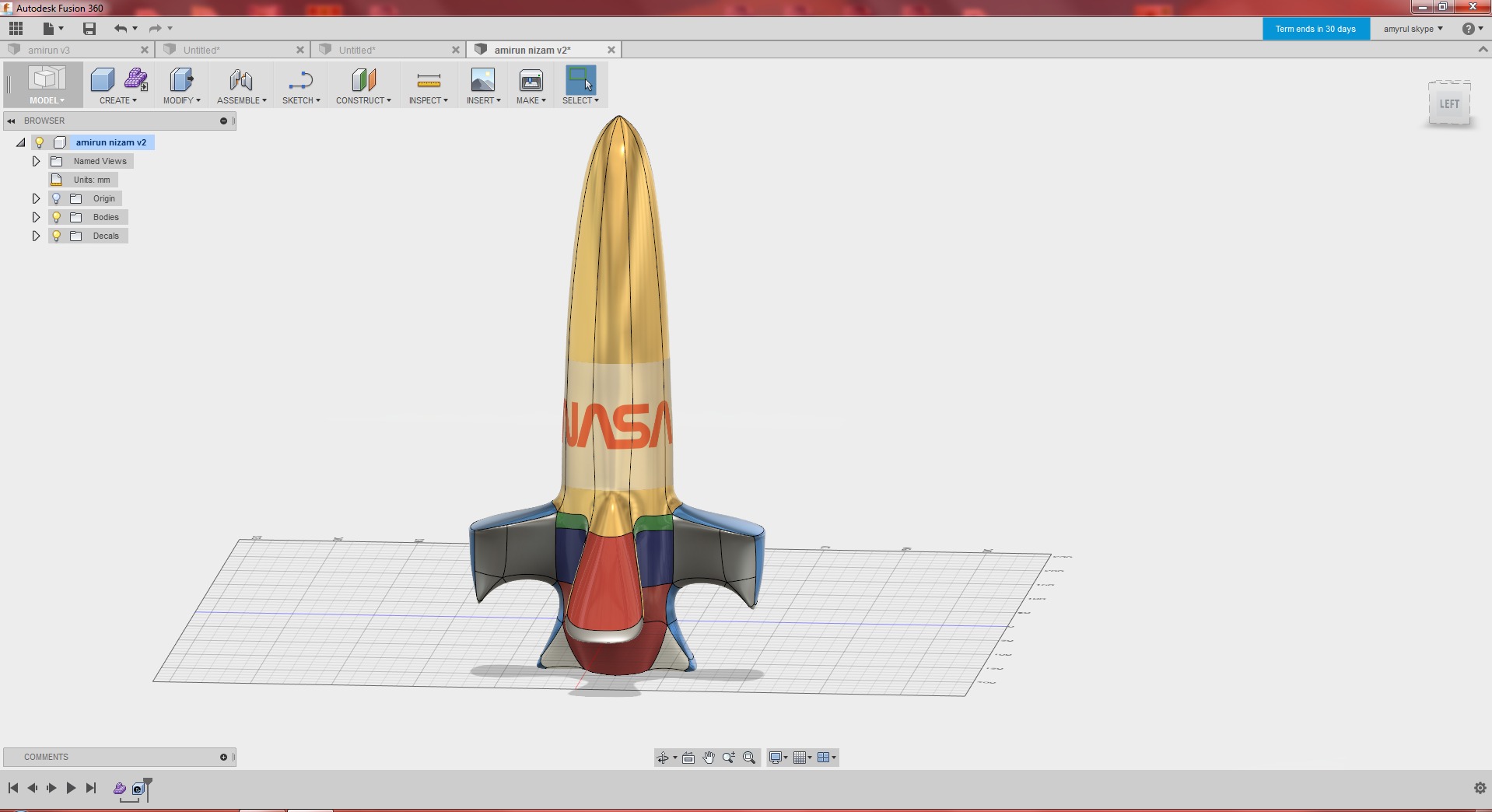Image resolution: width=1492 pixels, height=812 pixels.
Task: Click Play on the timeline controls
Action: click(71, 788)
